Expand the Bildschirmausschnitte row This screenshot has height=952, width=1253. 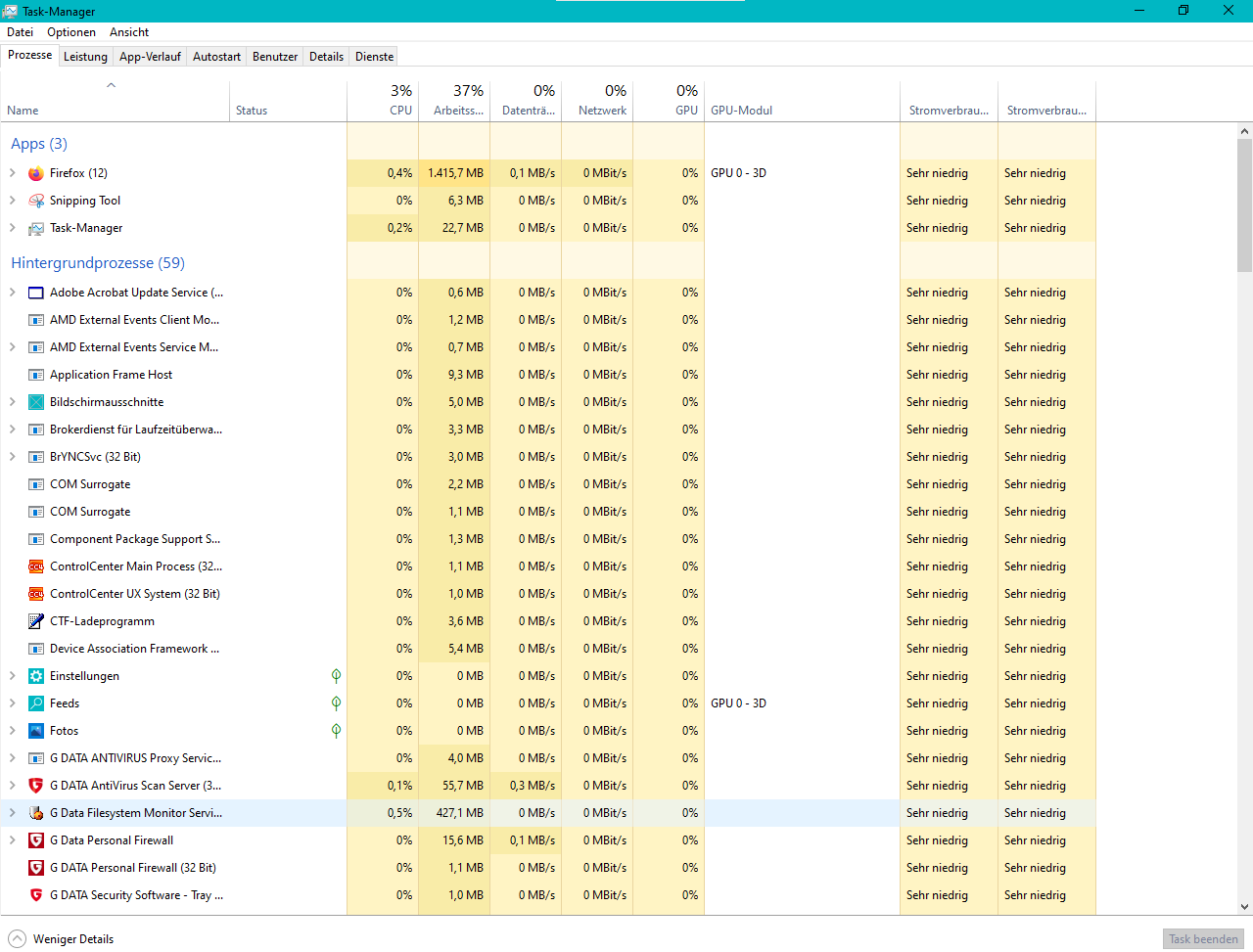click(x=12, y=402)
